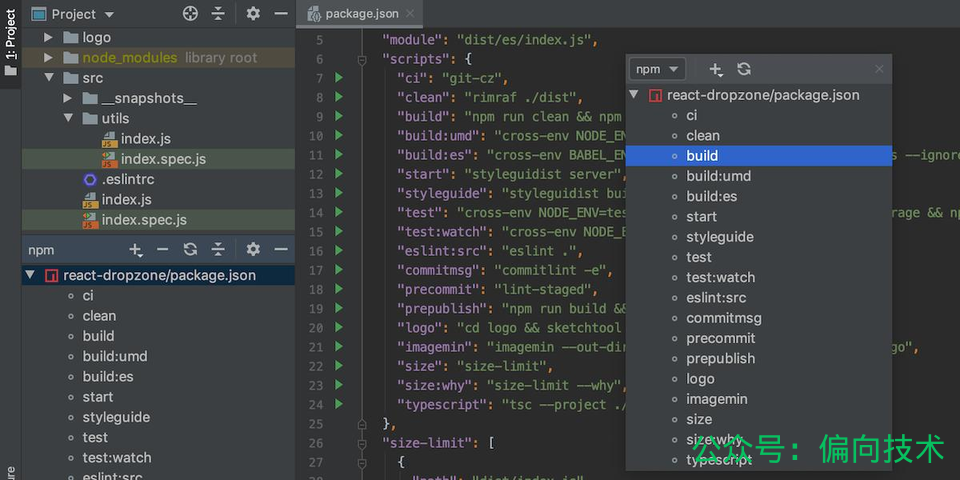Open the .eslintrc file
Screen dimensions: 960x480
(x=128, y=179)
